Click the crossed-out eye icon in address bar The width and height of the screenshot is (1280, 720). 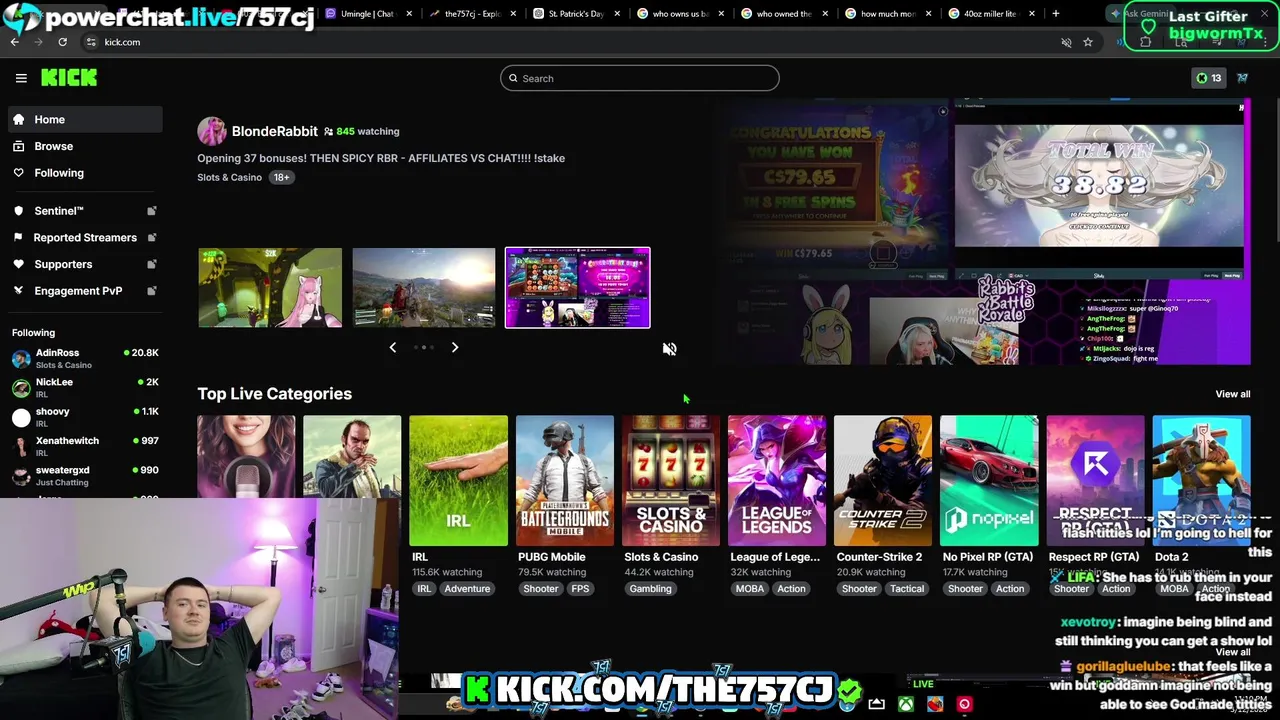(1066, 42)
